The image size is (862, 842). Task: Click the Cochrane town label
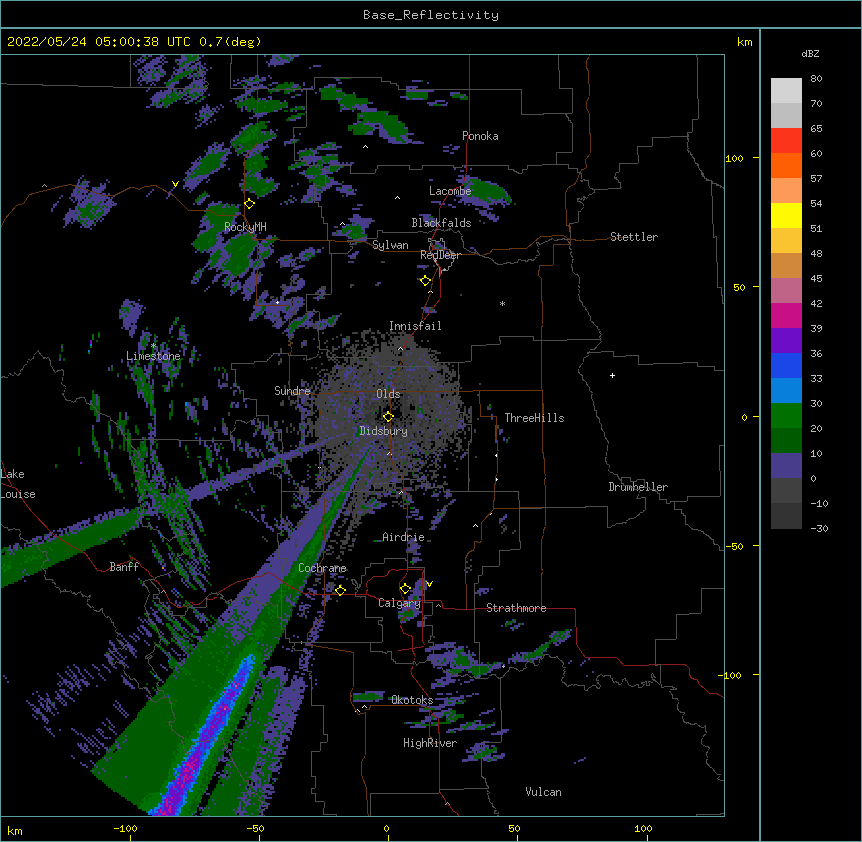pyautogui.click(x=322, y=568)
